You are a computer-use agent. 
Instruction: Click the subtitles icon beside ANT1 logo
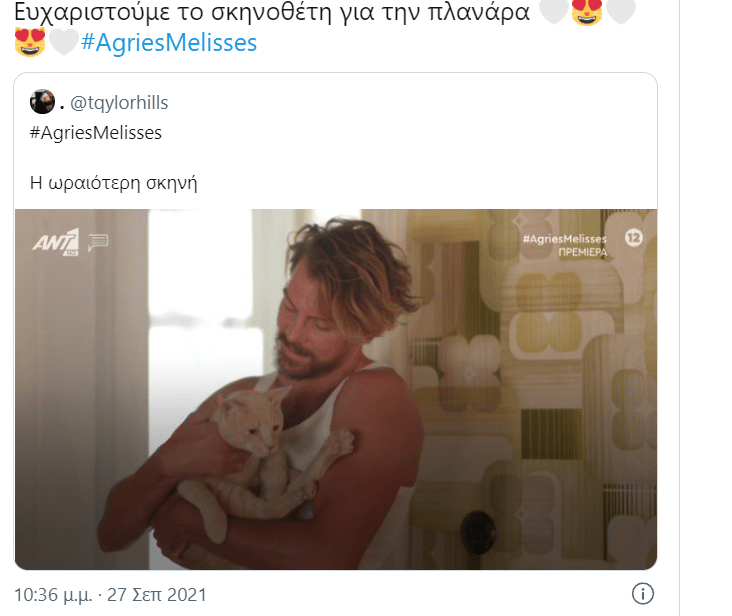(98, 242)
